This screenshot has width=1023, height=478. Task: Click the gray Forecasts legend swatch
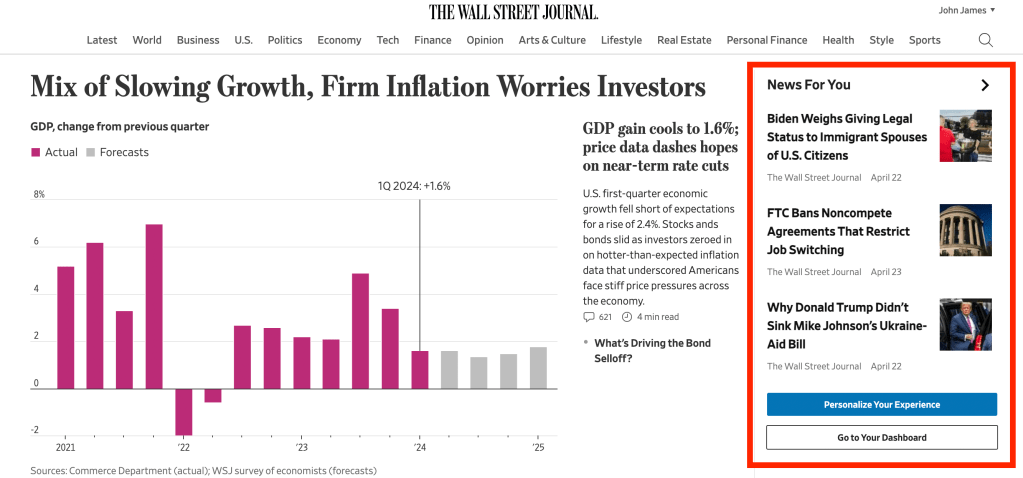(91, 152)
